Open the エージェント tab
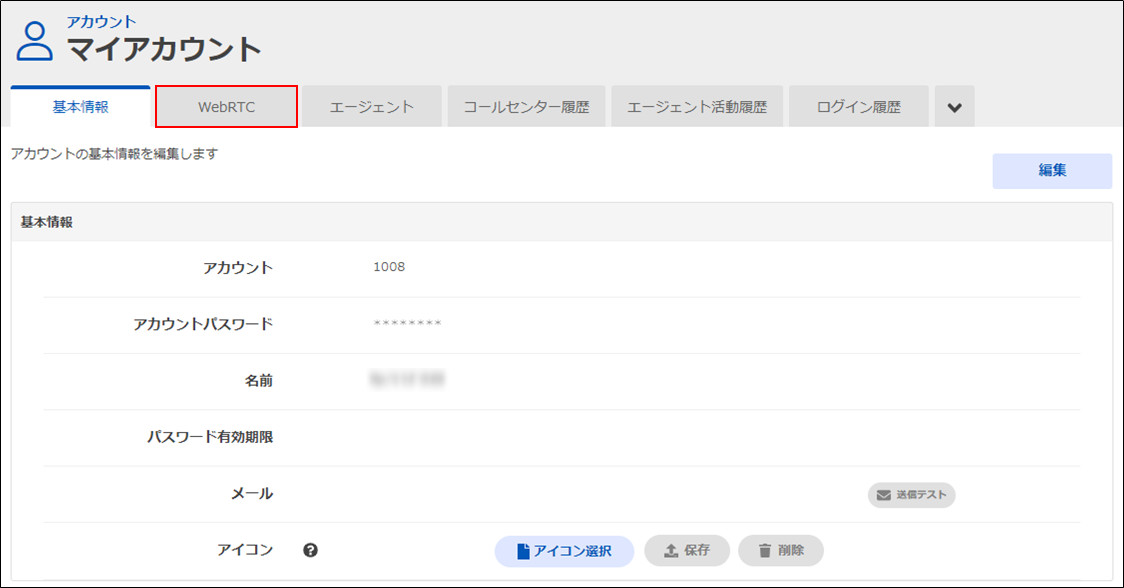This screenshot has width=1124, height=588. 372,107
